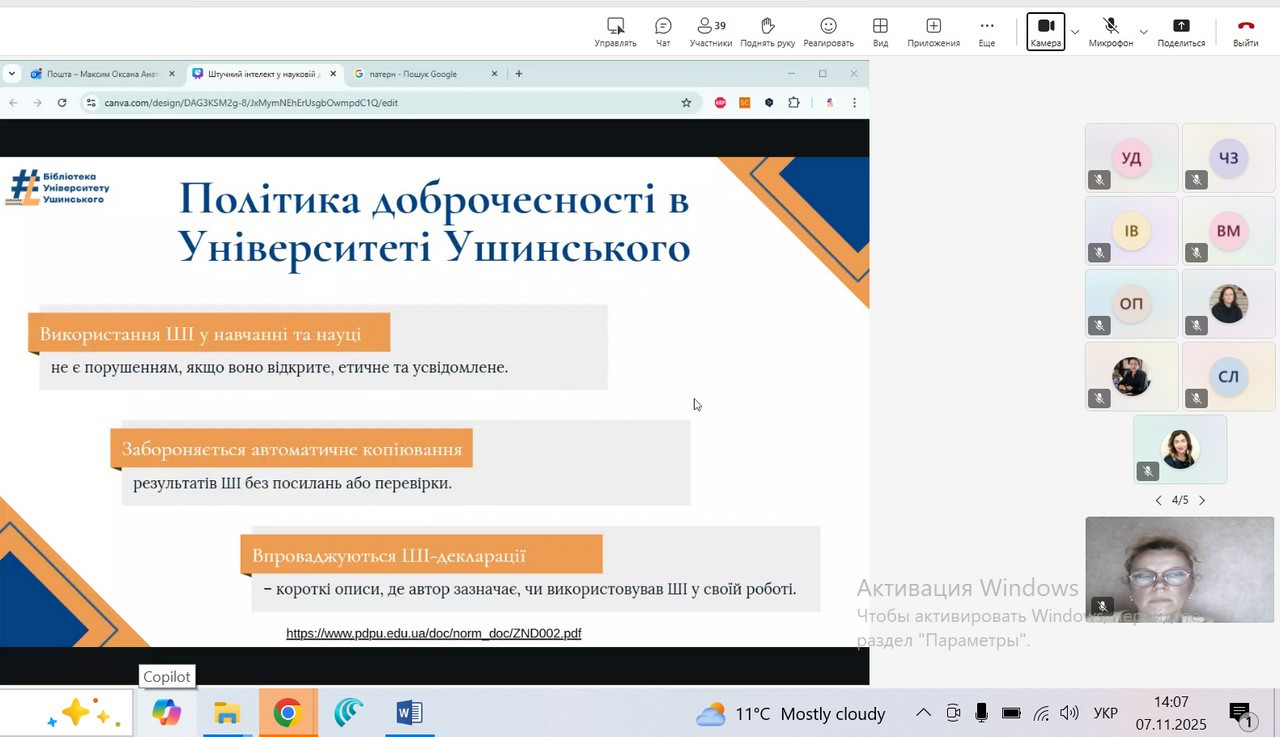Toggle the camera on or off
The image size is (1280, 737).
click(1045, 31)
